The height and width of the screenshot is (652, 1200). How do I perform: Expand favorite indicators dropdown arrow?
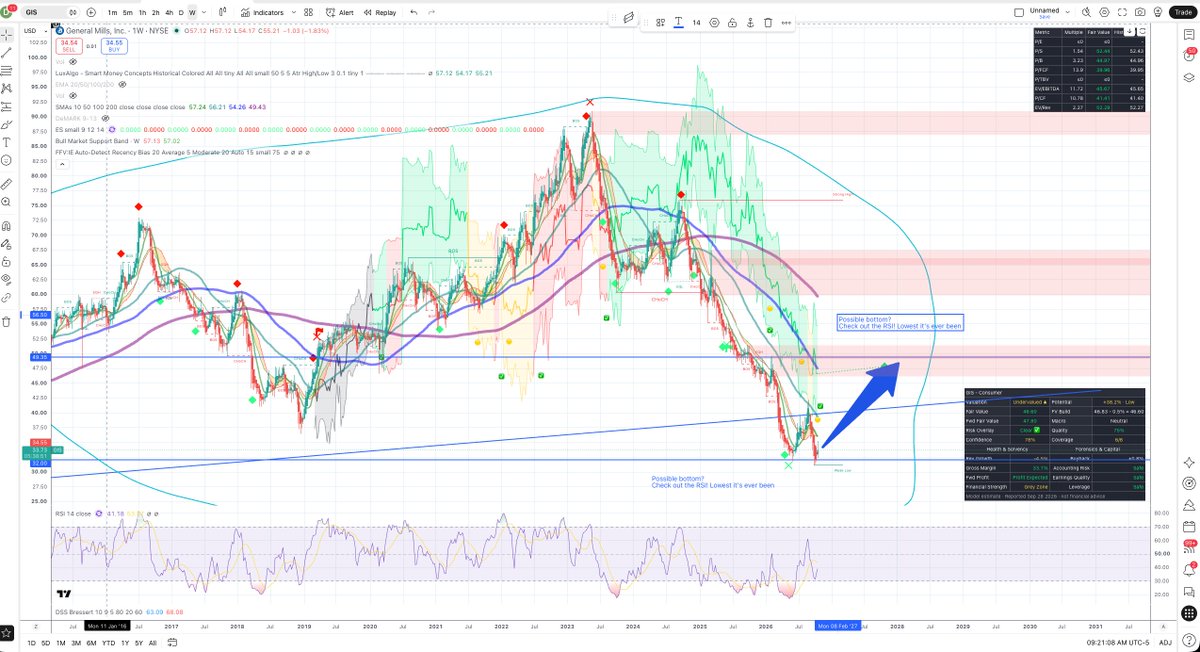[293, 12]
